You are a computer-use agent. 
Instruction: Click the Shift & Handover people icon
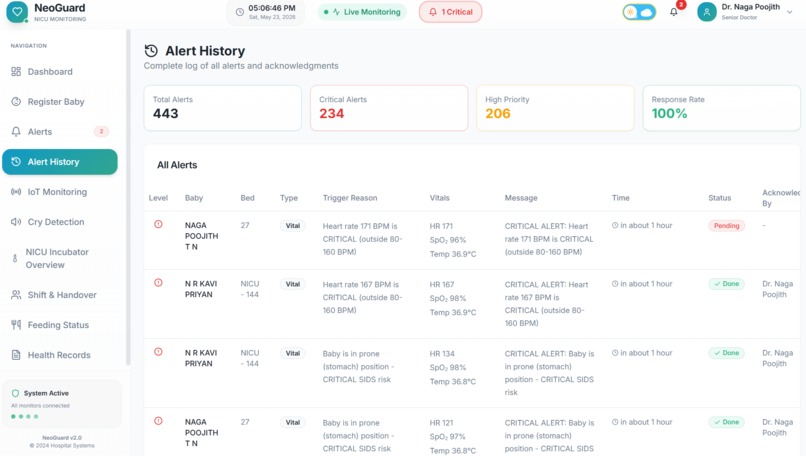tap(16, 295)
